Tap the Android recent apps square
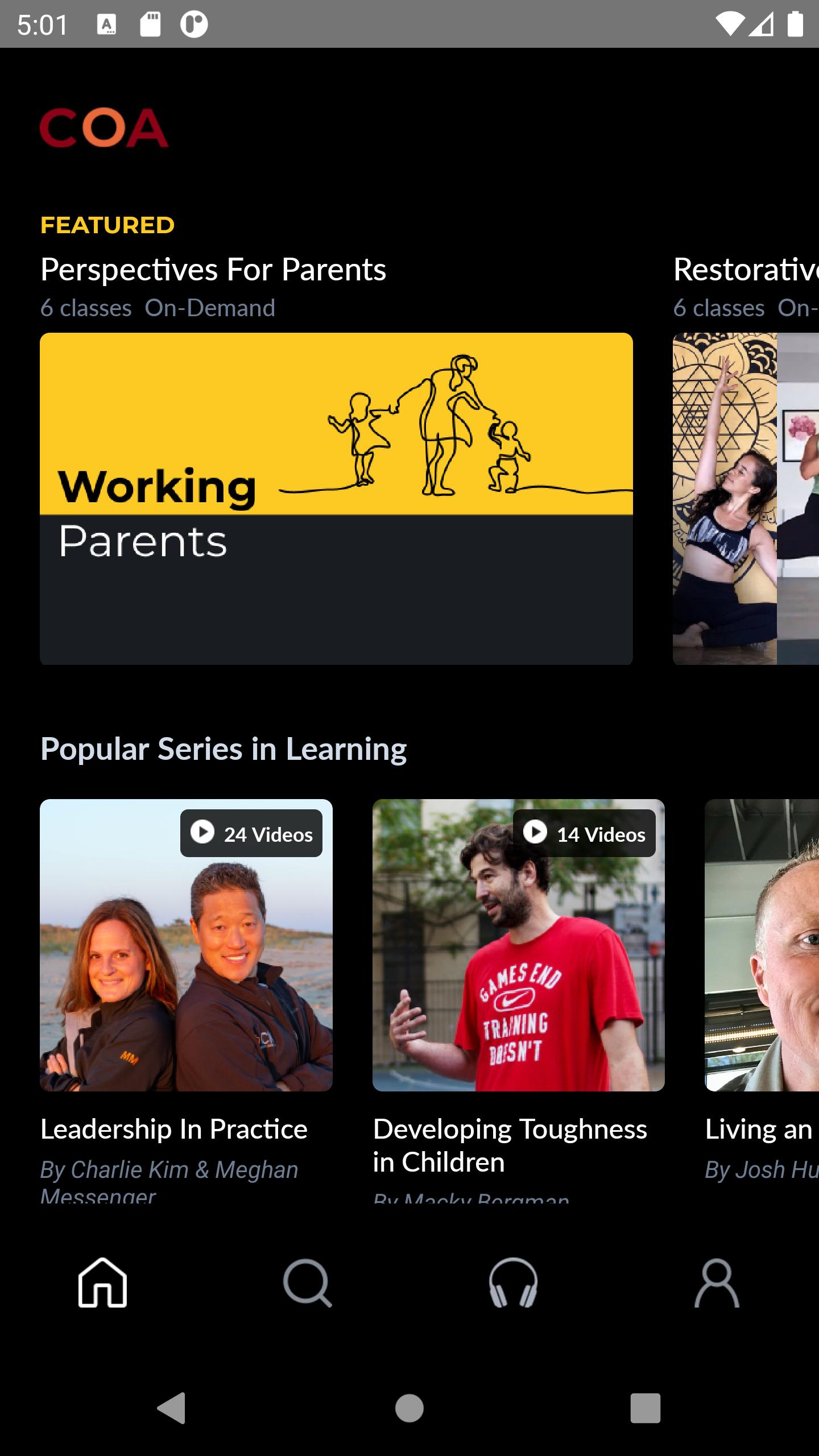The height and width of the screenshot is (1456, 819). [x=646, y=1408]
